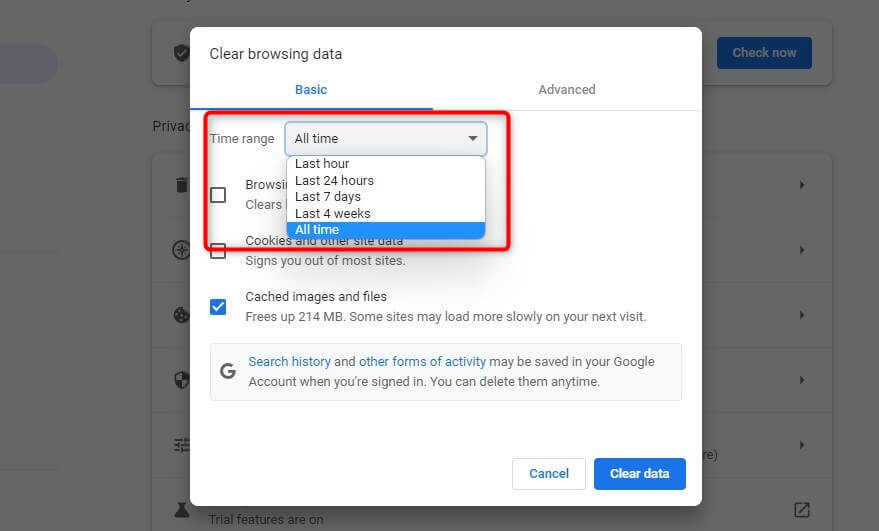Screen dimensions: 879x531
Task: Click the Safety check shield icon
Action: pos(181,53)
